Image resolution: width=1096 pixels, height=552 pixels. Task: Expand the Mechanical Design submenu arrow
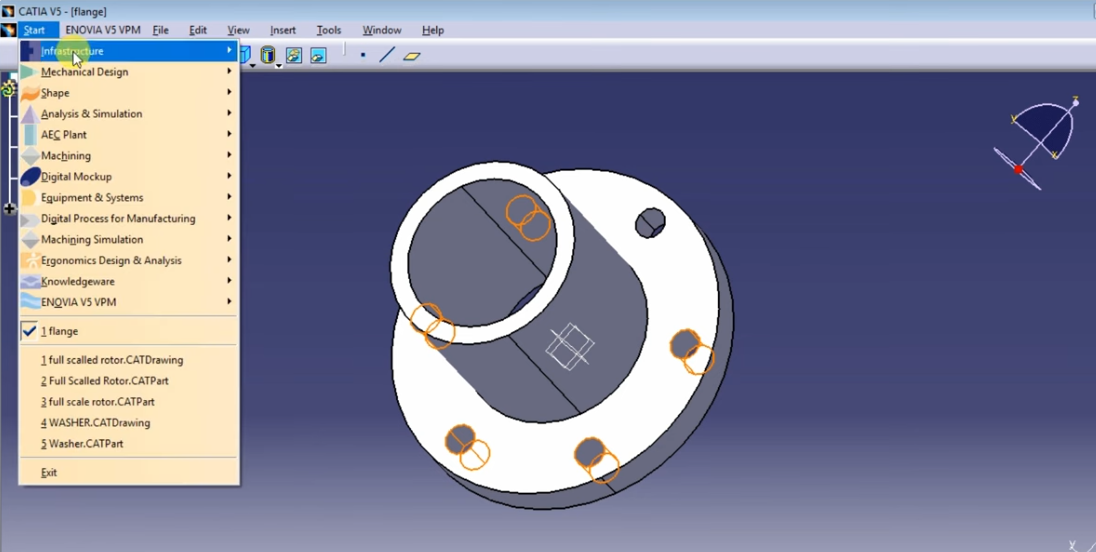pos(229,72)
